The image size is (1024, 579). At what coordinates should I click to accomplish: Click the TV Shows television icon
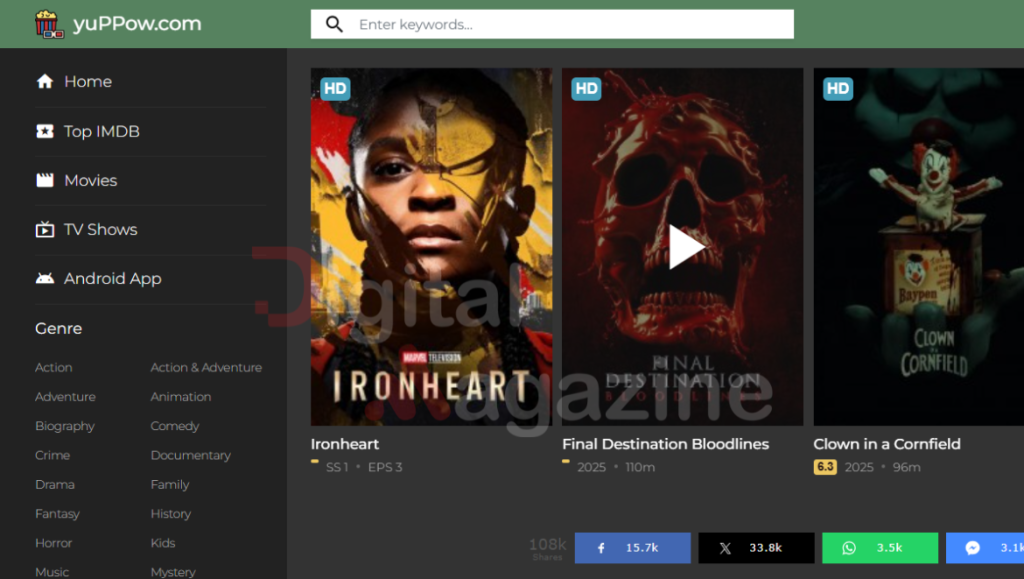click(x=44, y=230)
